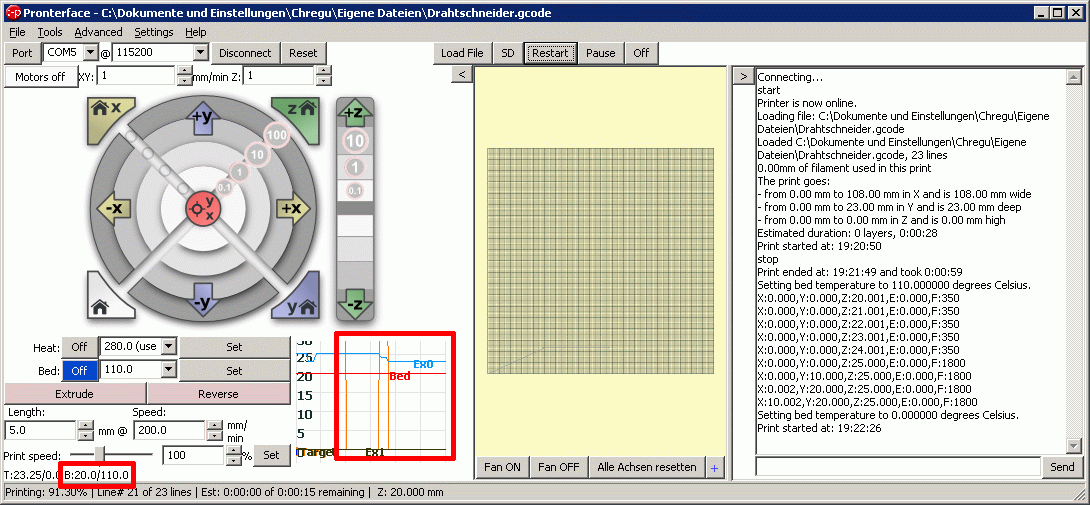Expand the 115200 baud rate dropdown
This screenshot has width=1090, height=505.
tap(201, 52)
